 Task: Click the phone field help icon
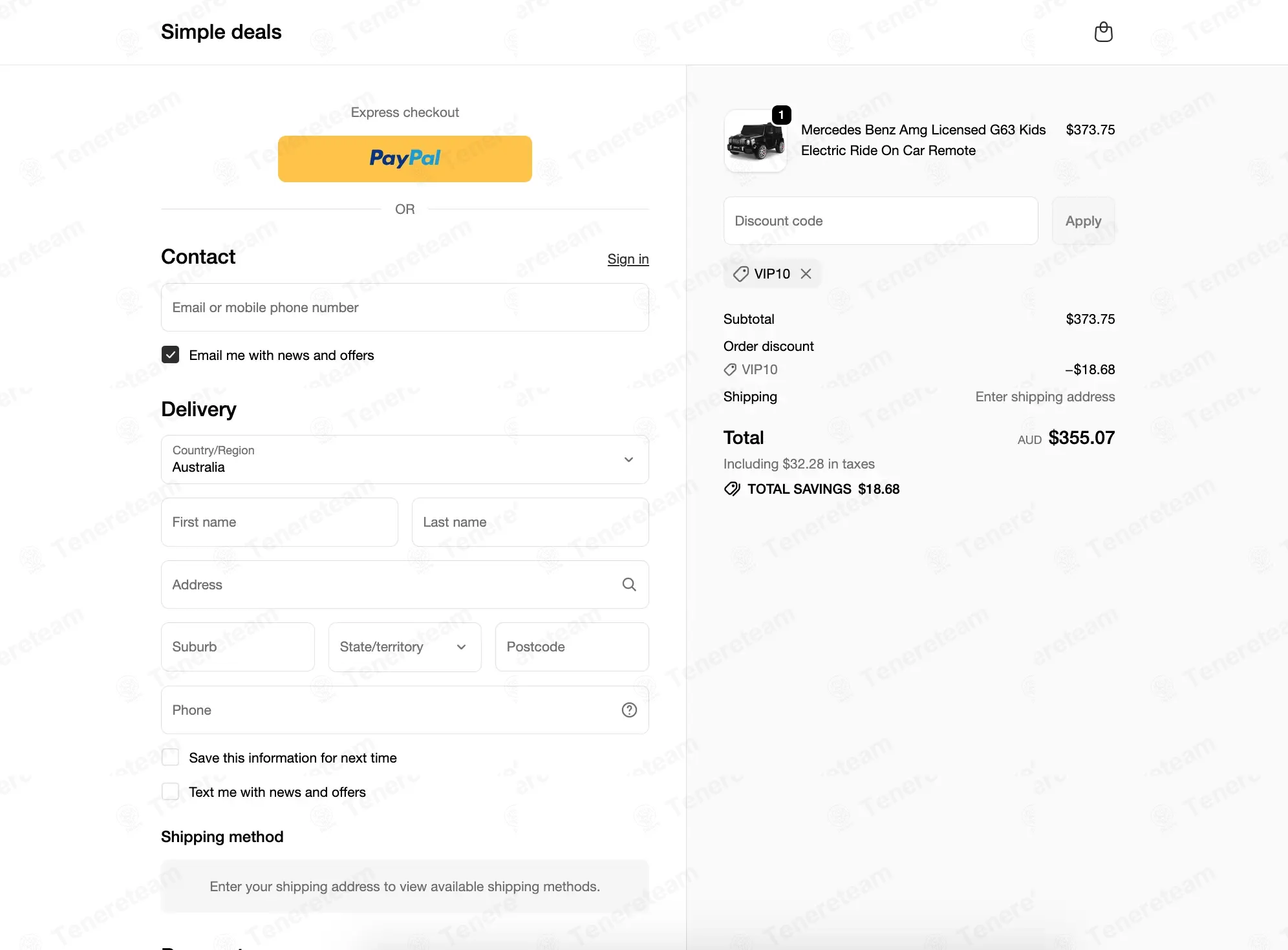629,710
